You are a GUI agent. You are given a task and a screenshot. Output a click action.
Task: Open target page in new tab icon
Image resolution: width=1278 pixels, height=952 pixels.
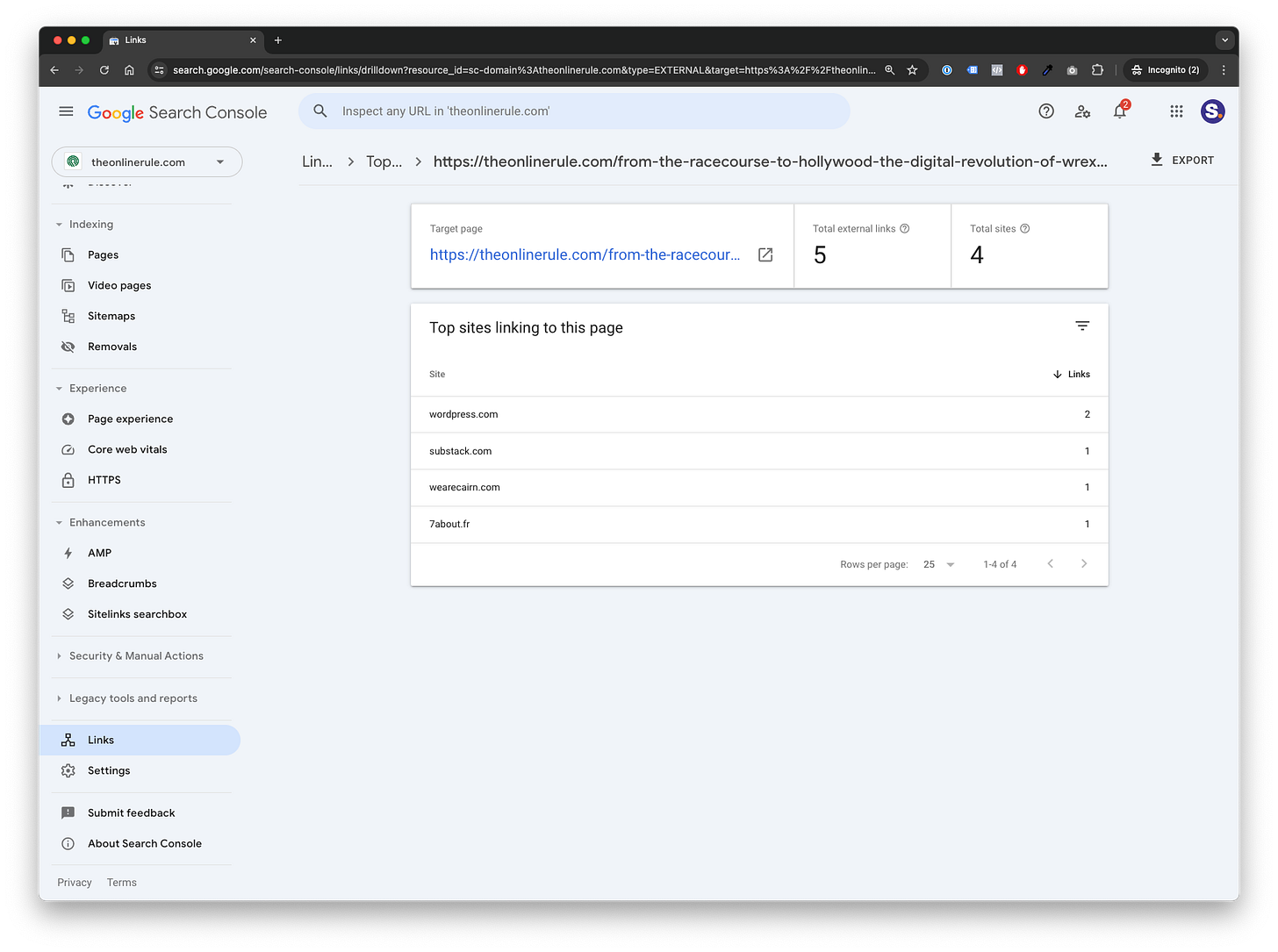(765, 254)
